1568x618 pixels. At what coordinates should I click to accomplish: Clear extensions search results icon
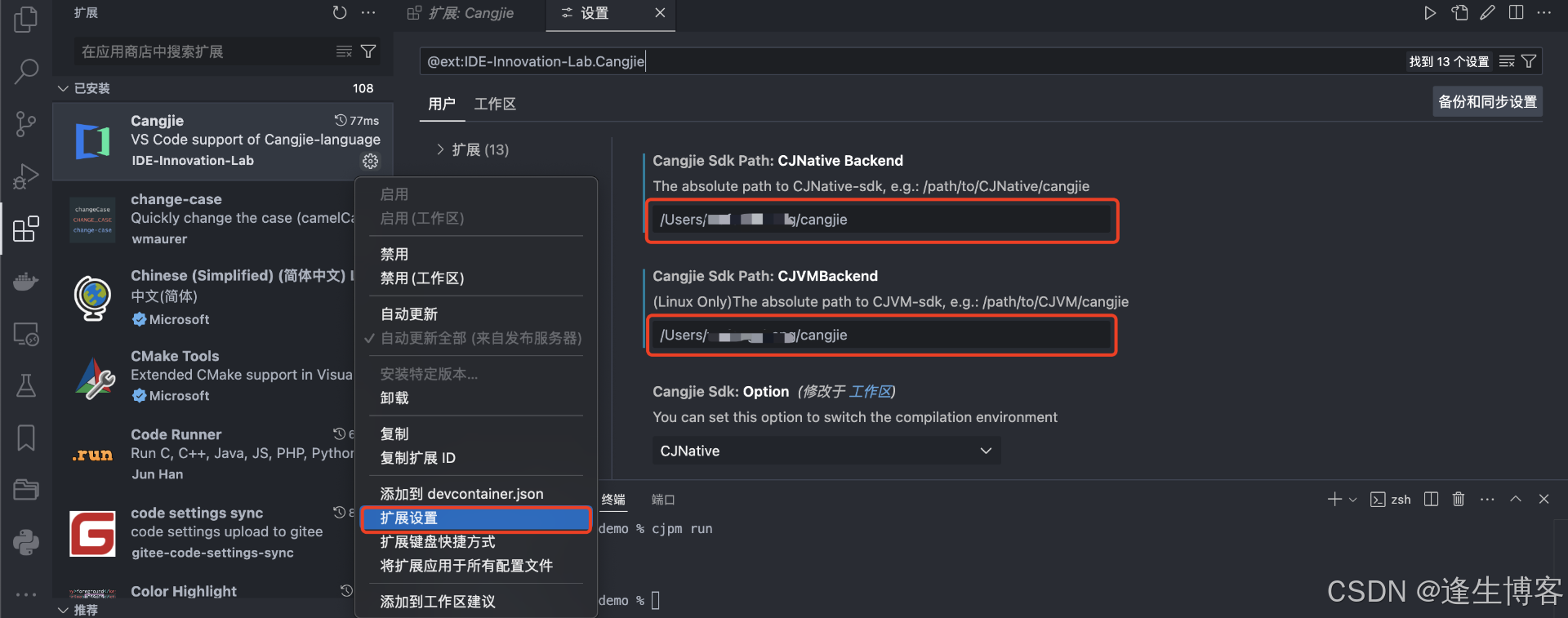click(345, 51)
